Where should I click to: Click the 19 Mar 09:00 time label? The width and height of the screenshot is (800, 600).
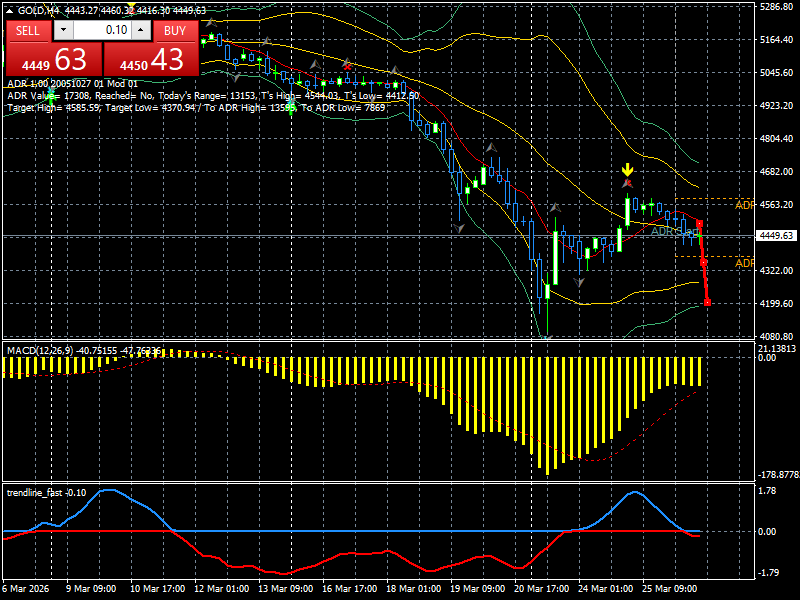pos(478,589)
